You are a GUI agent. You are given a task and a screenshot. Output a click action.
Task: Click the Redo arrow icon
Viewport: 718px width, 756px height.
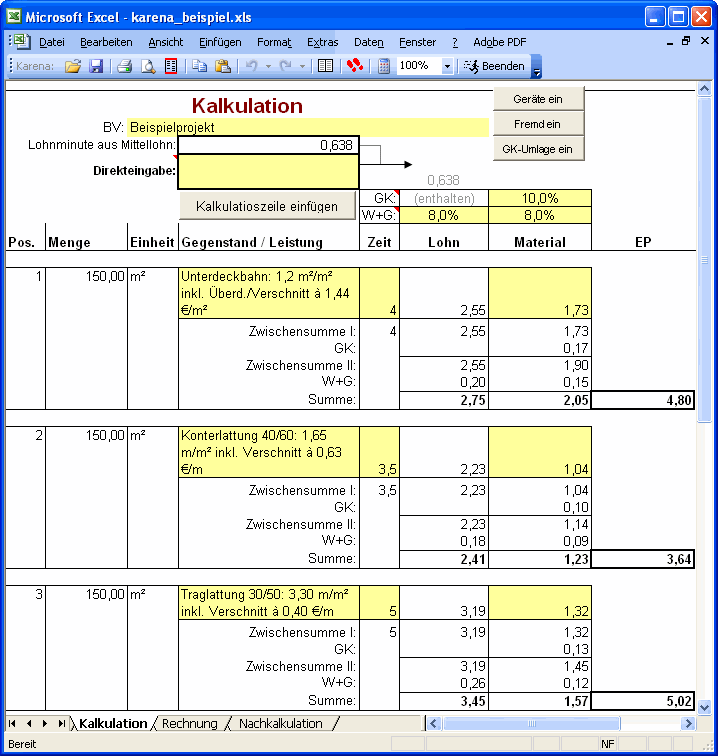point(285,66)
